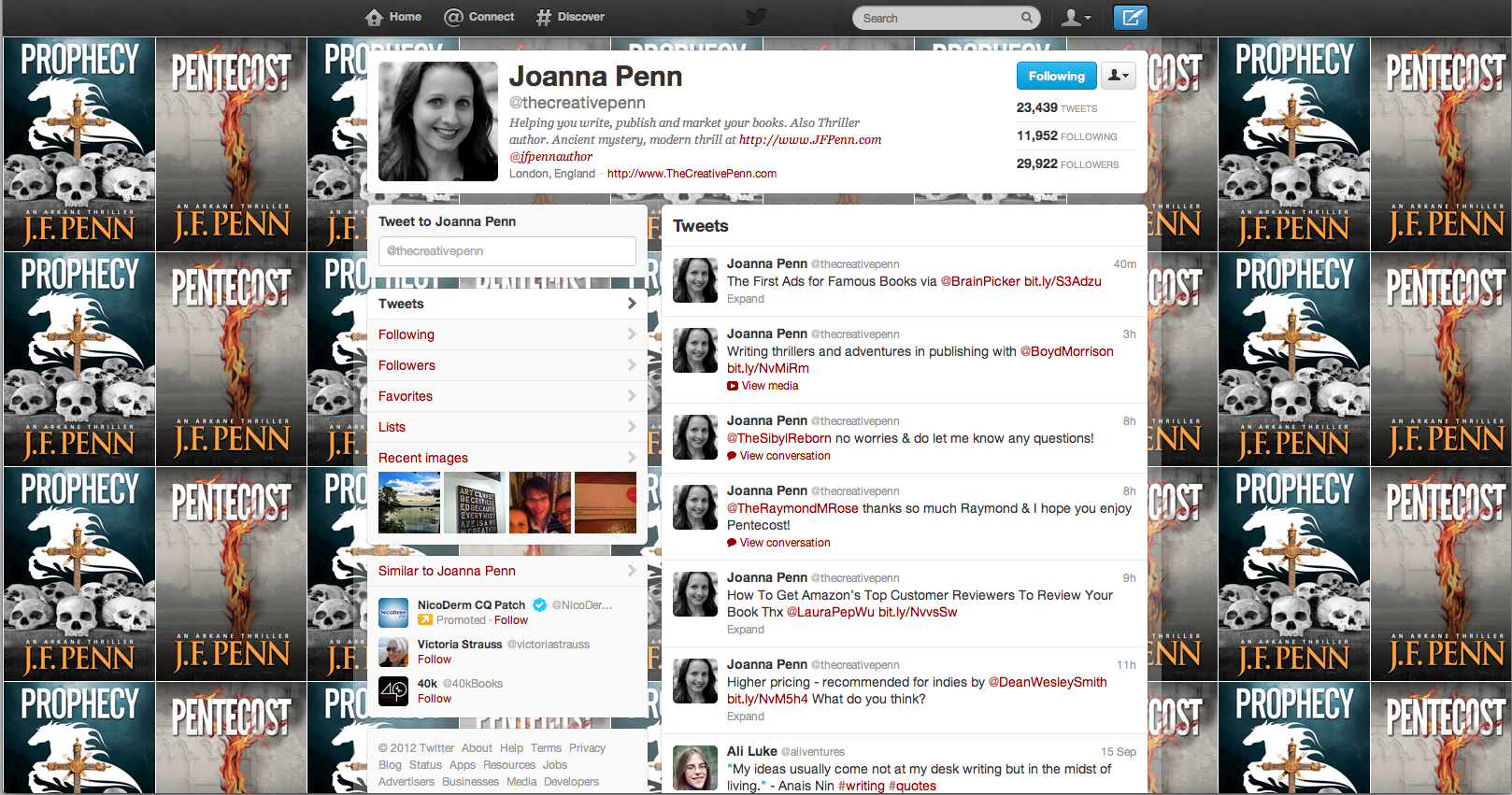
Task: Open the account profile dropdown in top bar
Action: tap(1077, 18)
